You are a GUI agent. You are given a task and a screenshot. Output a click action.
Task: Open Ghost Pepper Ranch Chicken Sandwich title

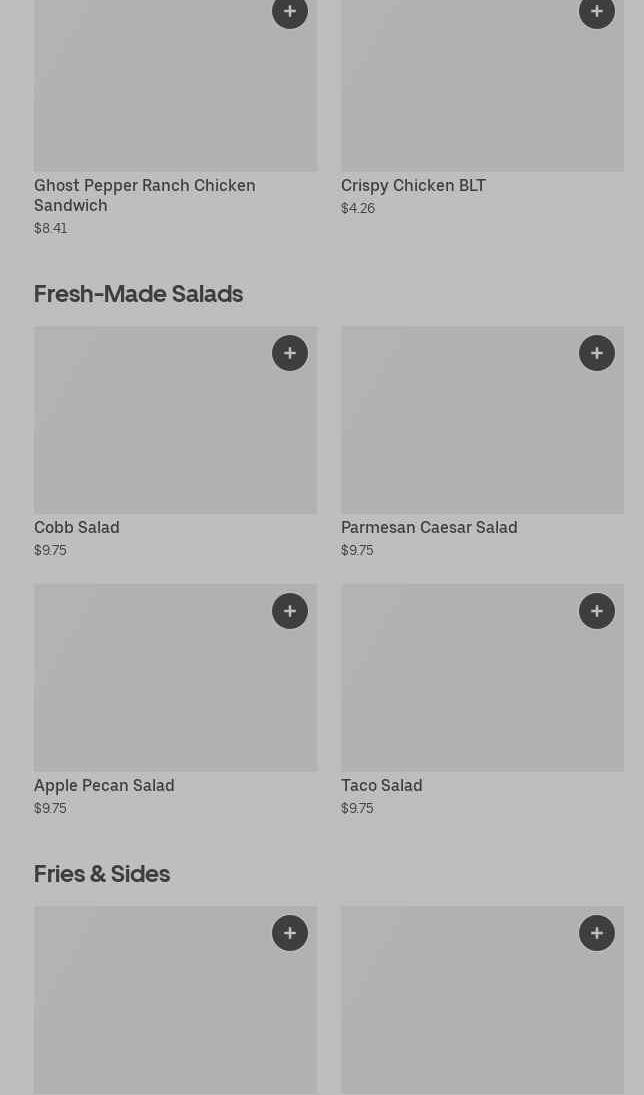pyautogui.click(x=145, y=195)
